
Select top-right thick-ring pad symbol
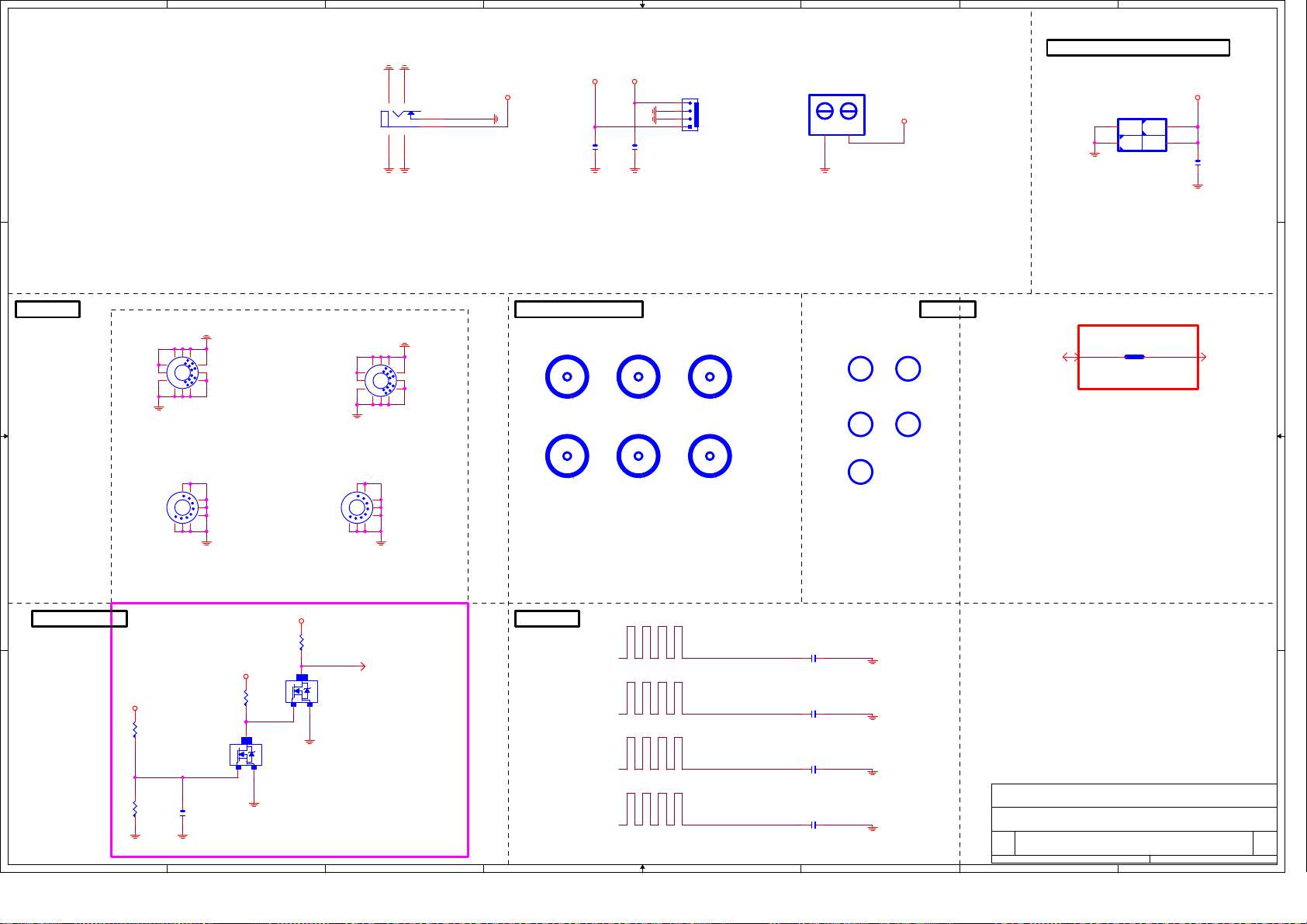point(710,376)
